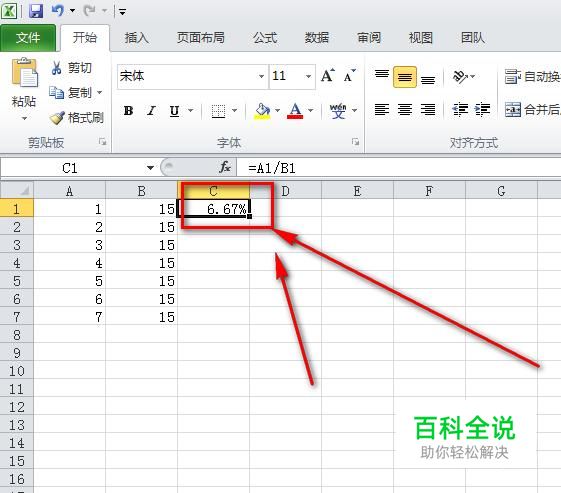
Task: Open the font name dropdown (宋体)
Action: [x=262, y=76]
